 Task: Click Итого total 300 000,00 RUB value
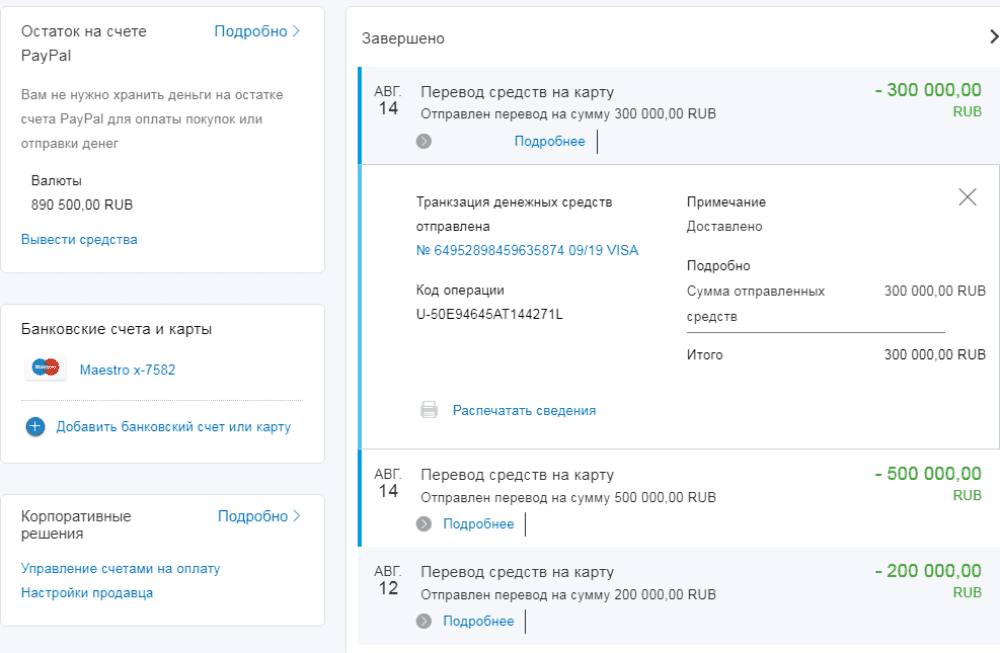(x=935, y=355)
